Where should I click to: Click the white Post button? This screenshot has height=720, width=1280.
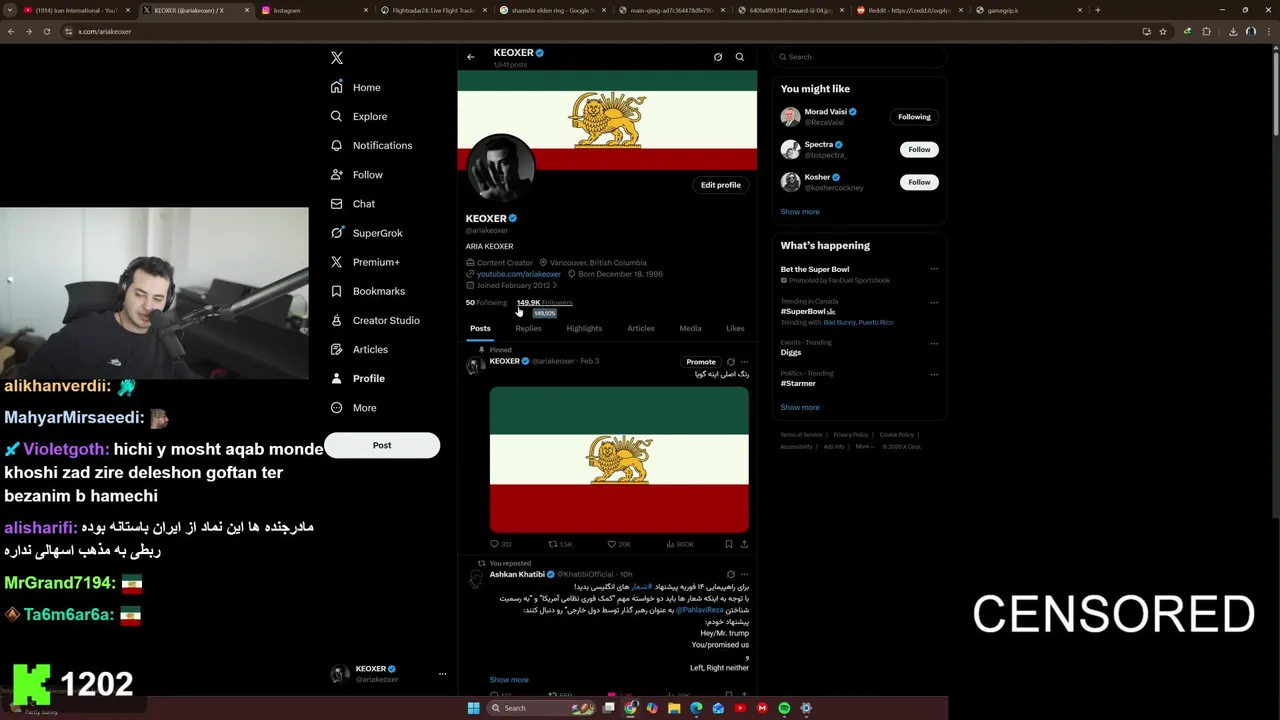coord(382,445)
